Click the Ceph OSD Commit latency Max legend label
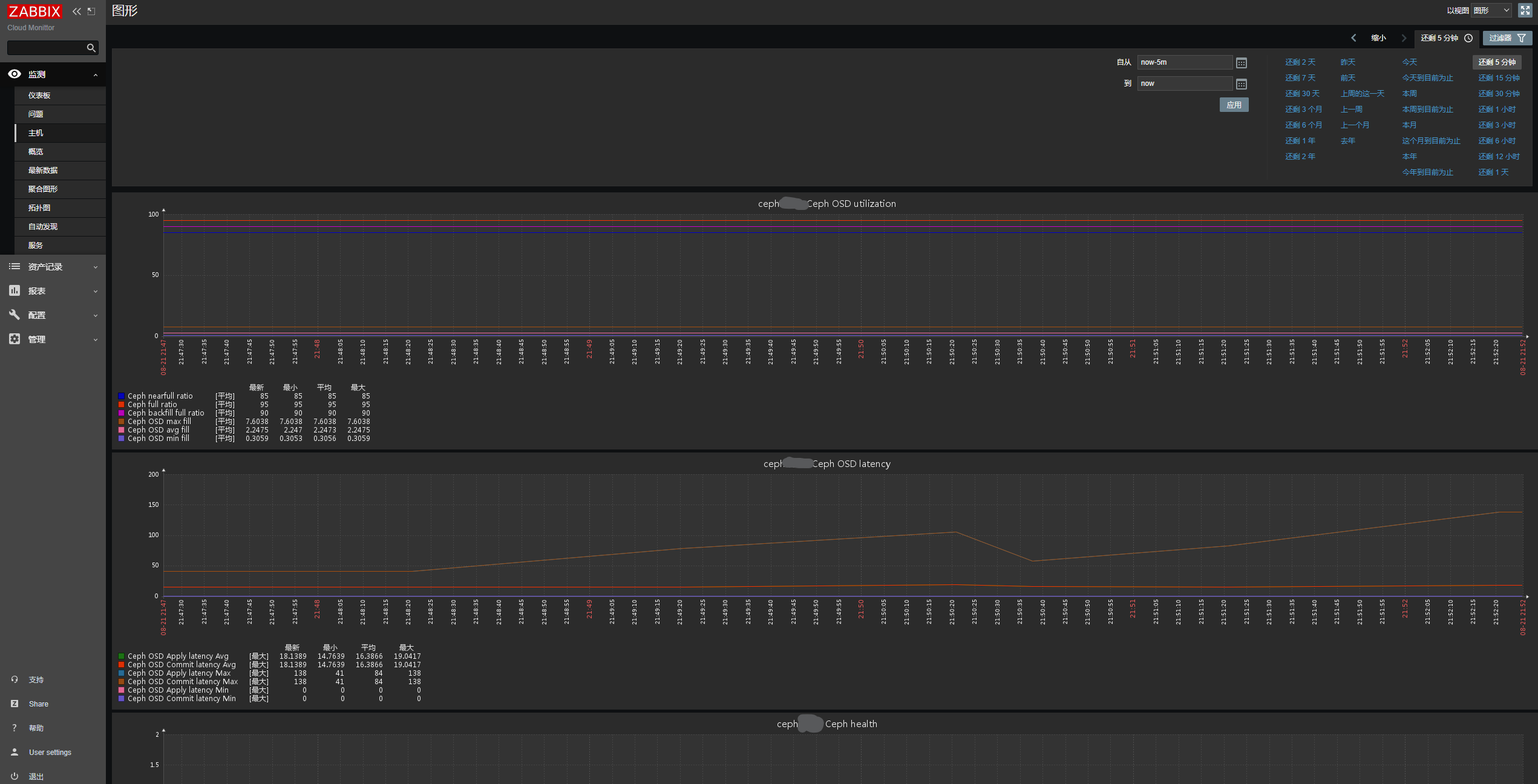 pyautogui.click(x=183, y=682)
